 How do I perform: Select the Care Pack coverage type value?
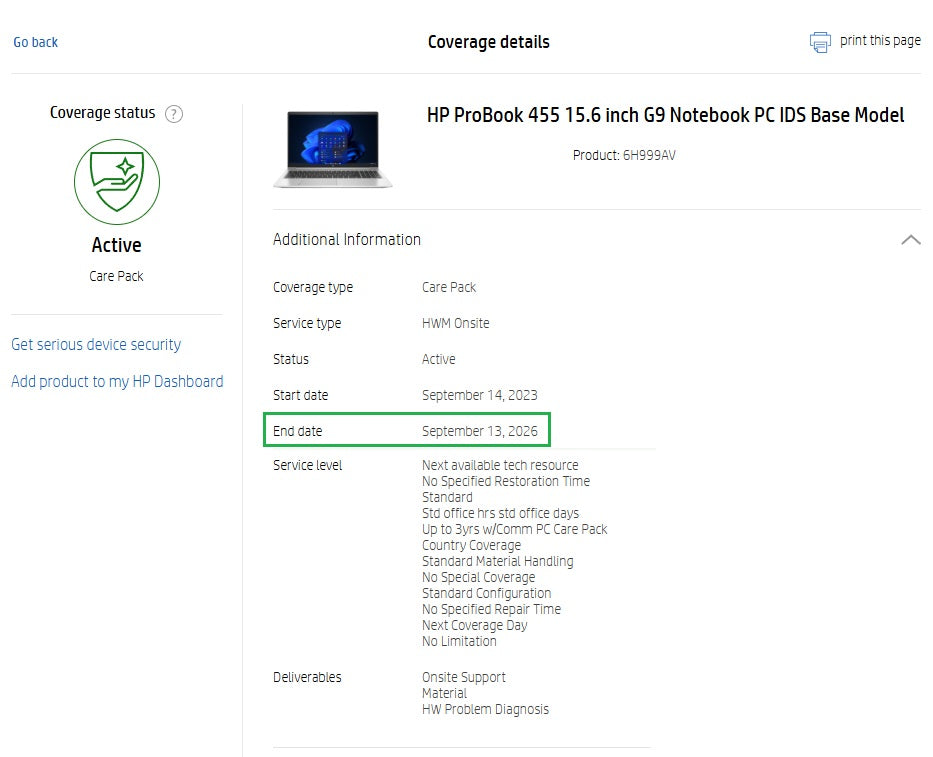(x=449, y=287)
